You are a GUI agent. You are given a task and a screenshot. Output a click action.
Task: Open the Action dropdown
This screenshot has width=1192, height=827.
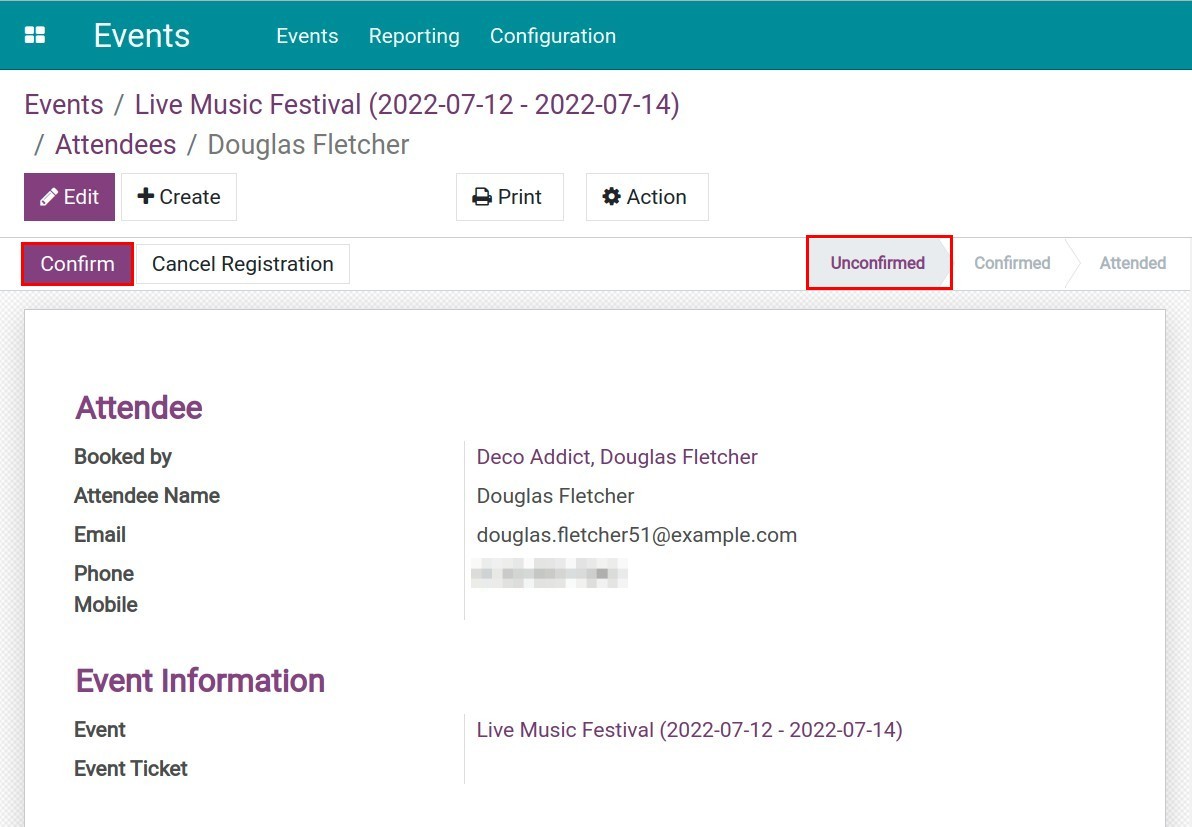tap(646, 196)
